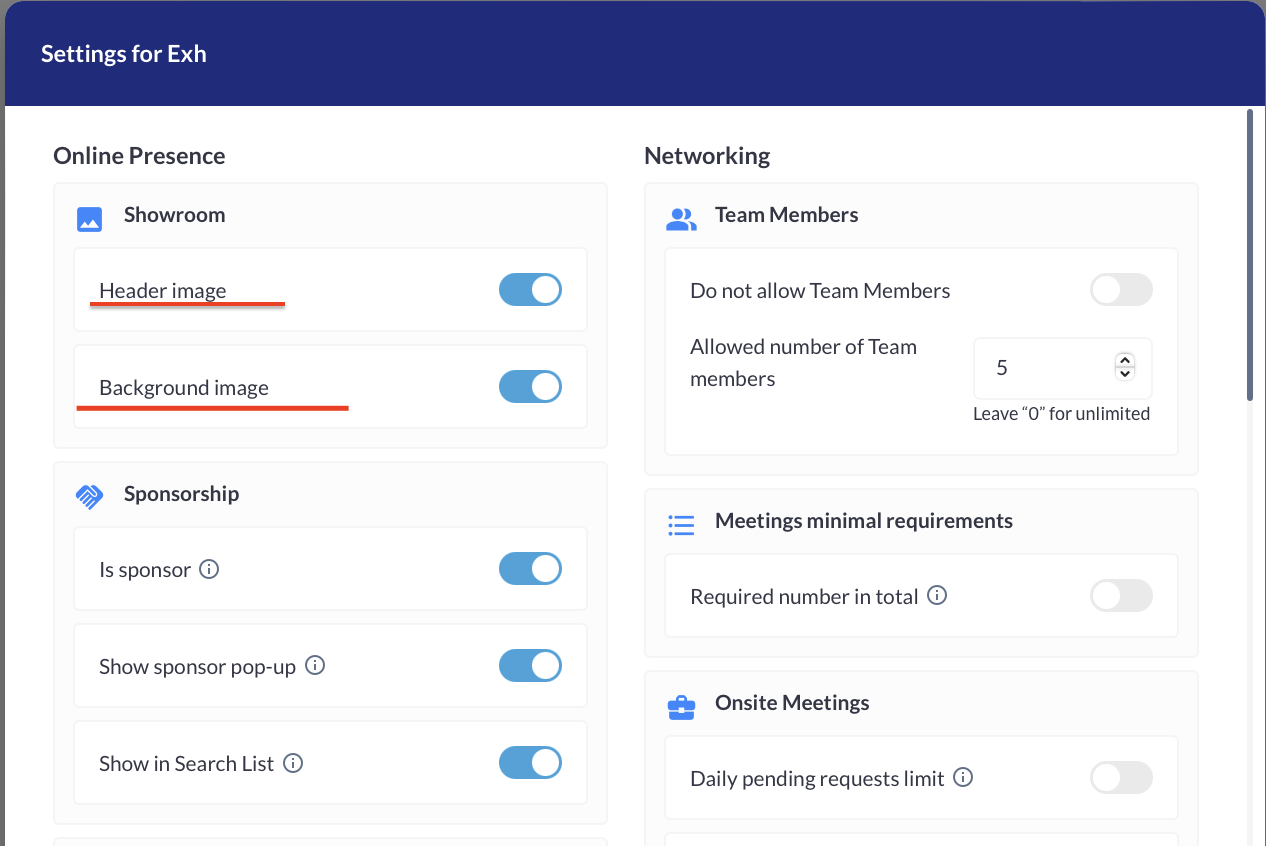Click the Meetings minimal requirements list icon
Screen dimensions: 1266x846
[x=681, y=525]
